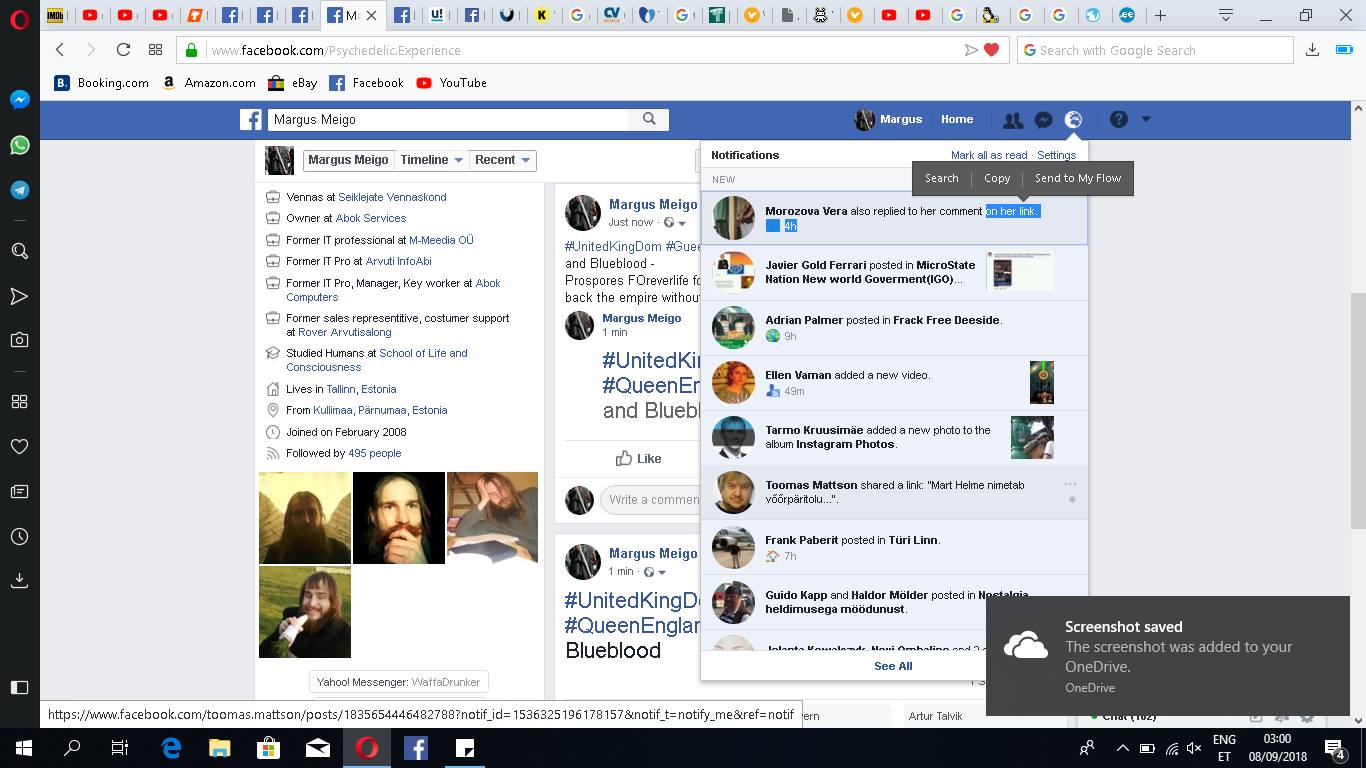Go to Facebook Home
1366x768 pixels.
pyautogui.click(x=957, y=119)
